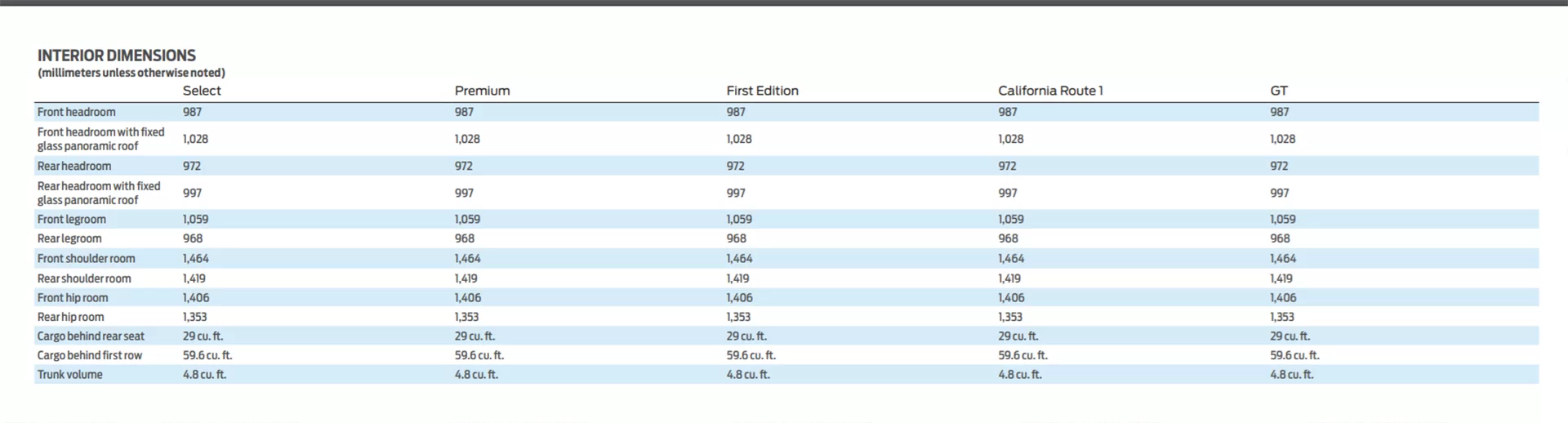Click the Front legroom row label
This screenshot has height=423, width=1568.
pyautogui.click(x=71, y=219)
